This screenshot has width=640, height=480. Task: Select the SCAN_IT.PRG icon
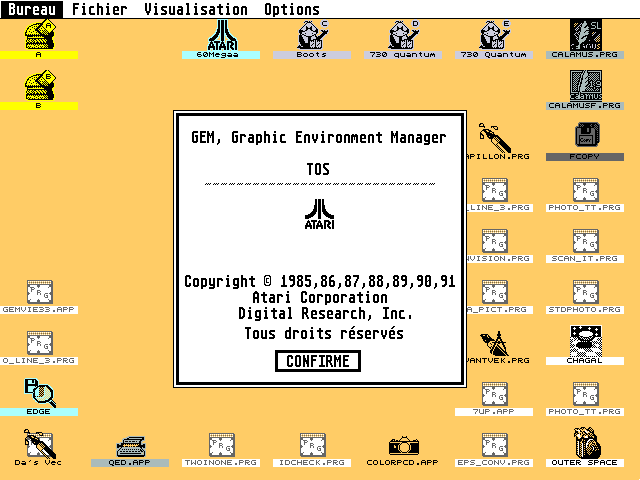click(586, 241)
